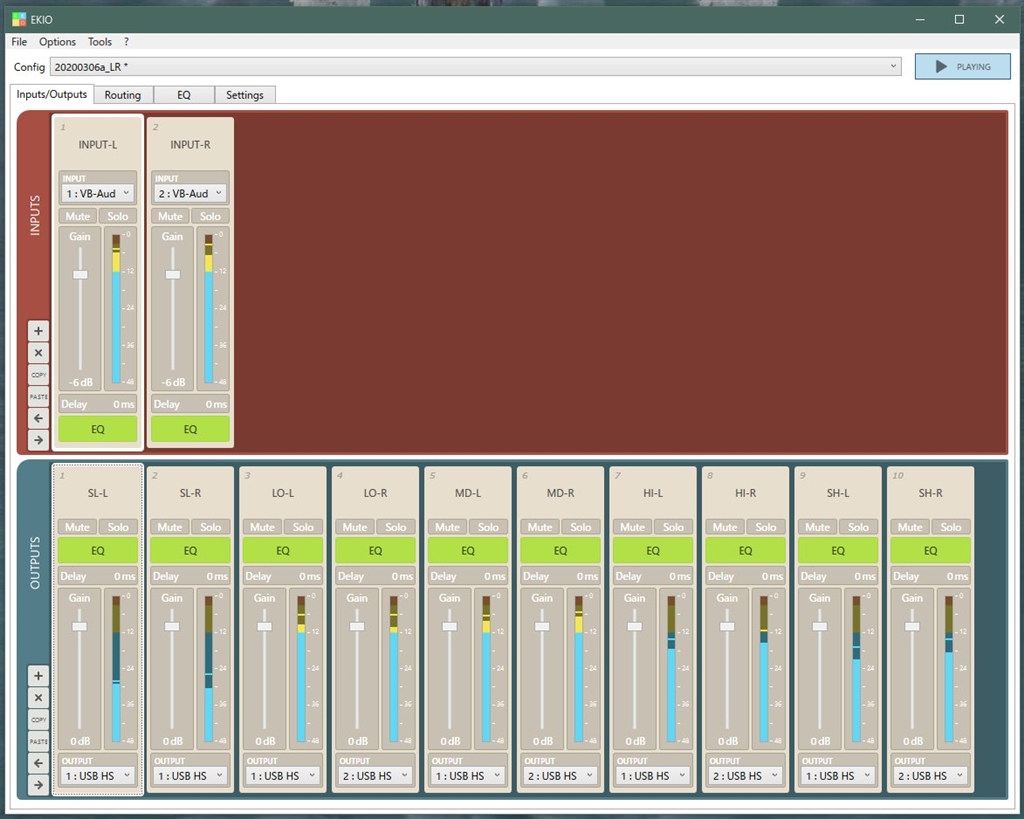This screenshot has width=1024, height=819.
Task: Remove the selected input with the X icon
Action: coord(38,353)
